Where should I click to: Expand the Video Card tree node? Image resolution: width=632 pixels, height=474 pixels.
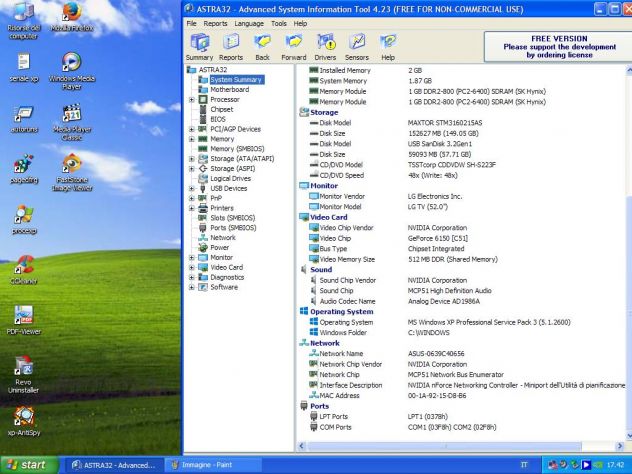coord(192,267)
